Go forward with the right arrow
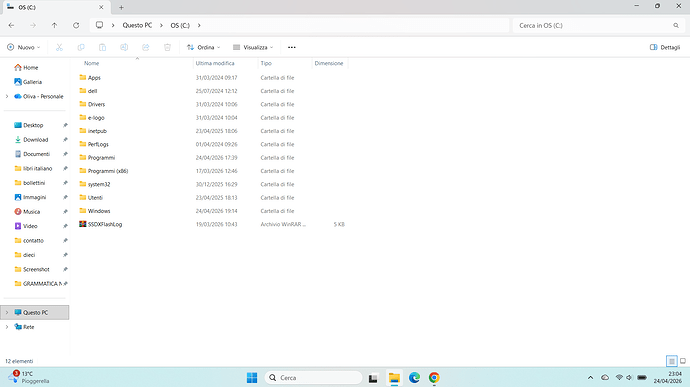The height and width of the screenshot is (387, 690). [x=33, y=26]
